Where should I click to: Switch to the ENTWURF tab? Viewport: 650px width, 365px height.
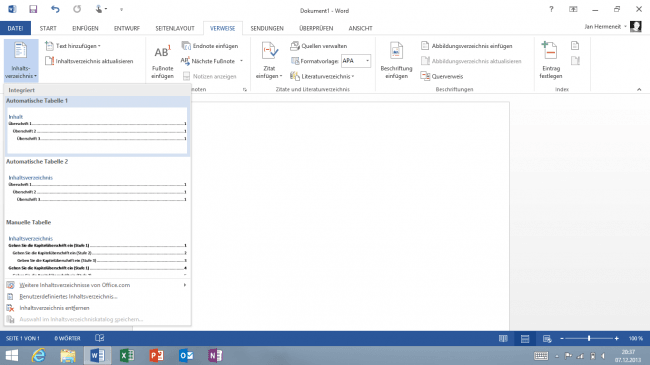pyautogui.click(x=127, y=28)
